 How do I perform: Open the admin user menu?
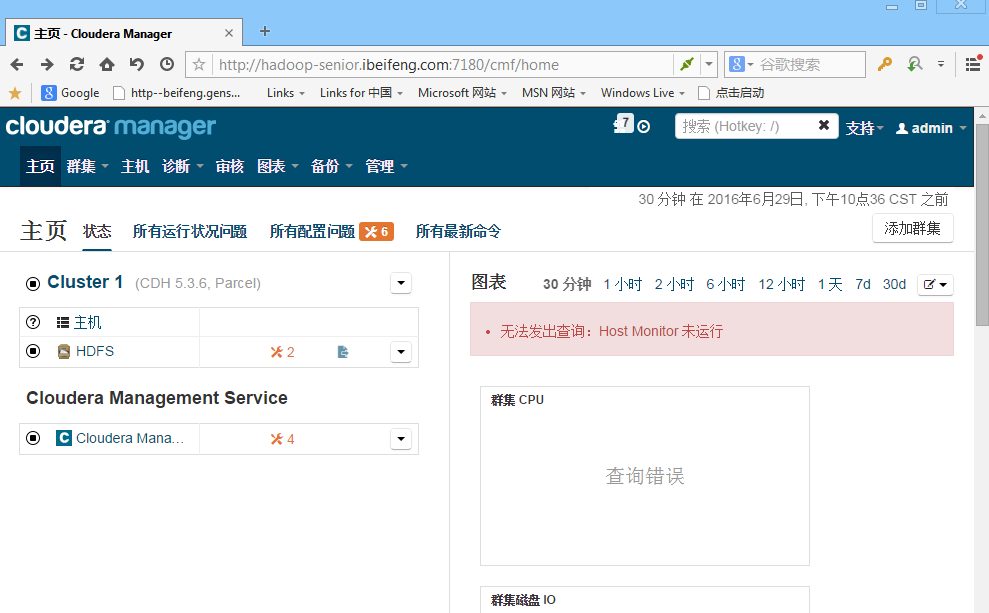click(931, 128)
